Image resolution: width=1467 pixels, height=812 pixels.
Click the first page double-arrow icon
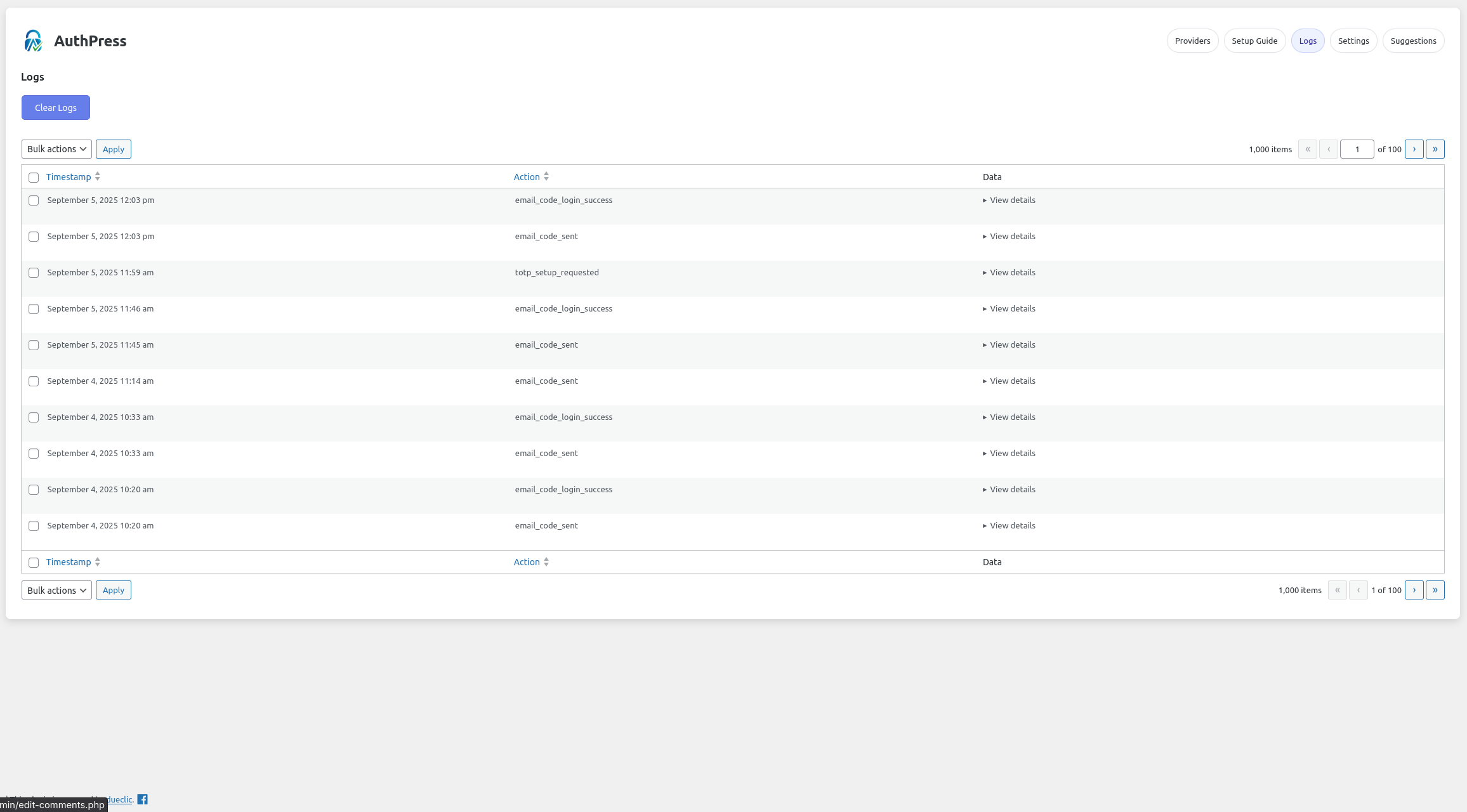coord(1308,148)
